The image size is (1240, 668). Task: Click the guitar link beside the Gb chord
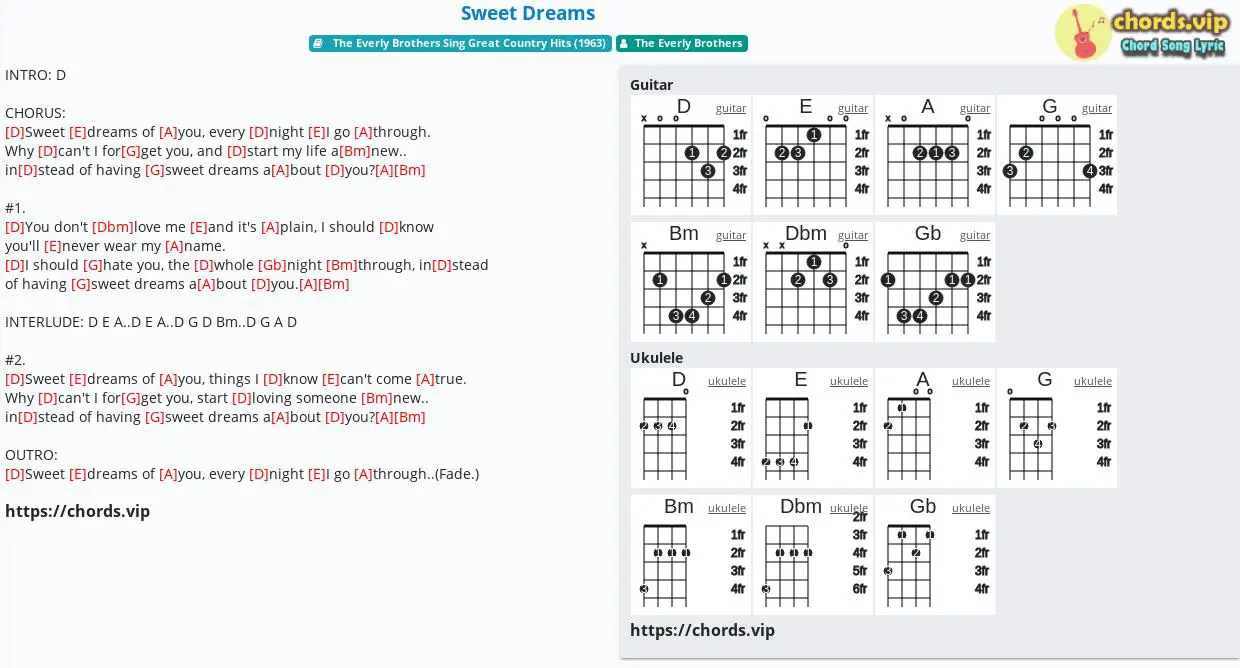975,235
